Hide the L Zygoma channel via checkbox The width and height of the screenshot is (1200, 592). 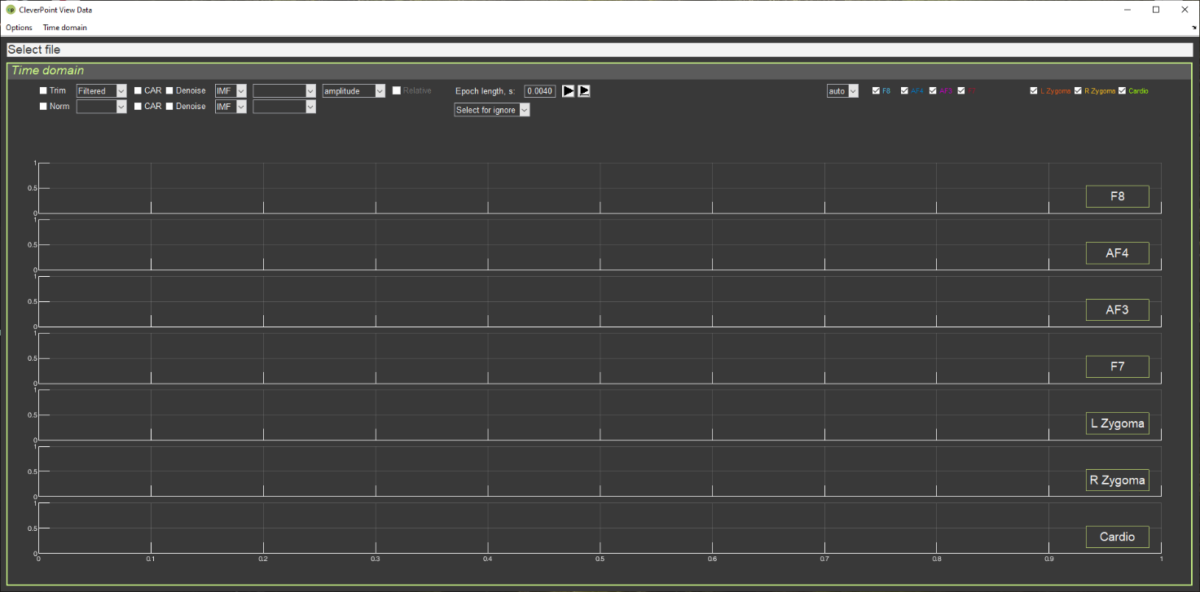tap(1034, 91)
